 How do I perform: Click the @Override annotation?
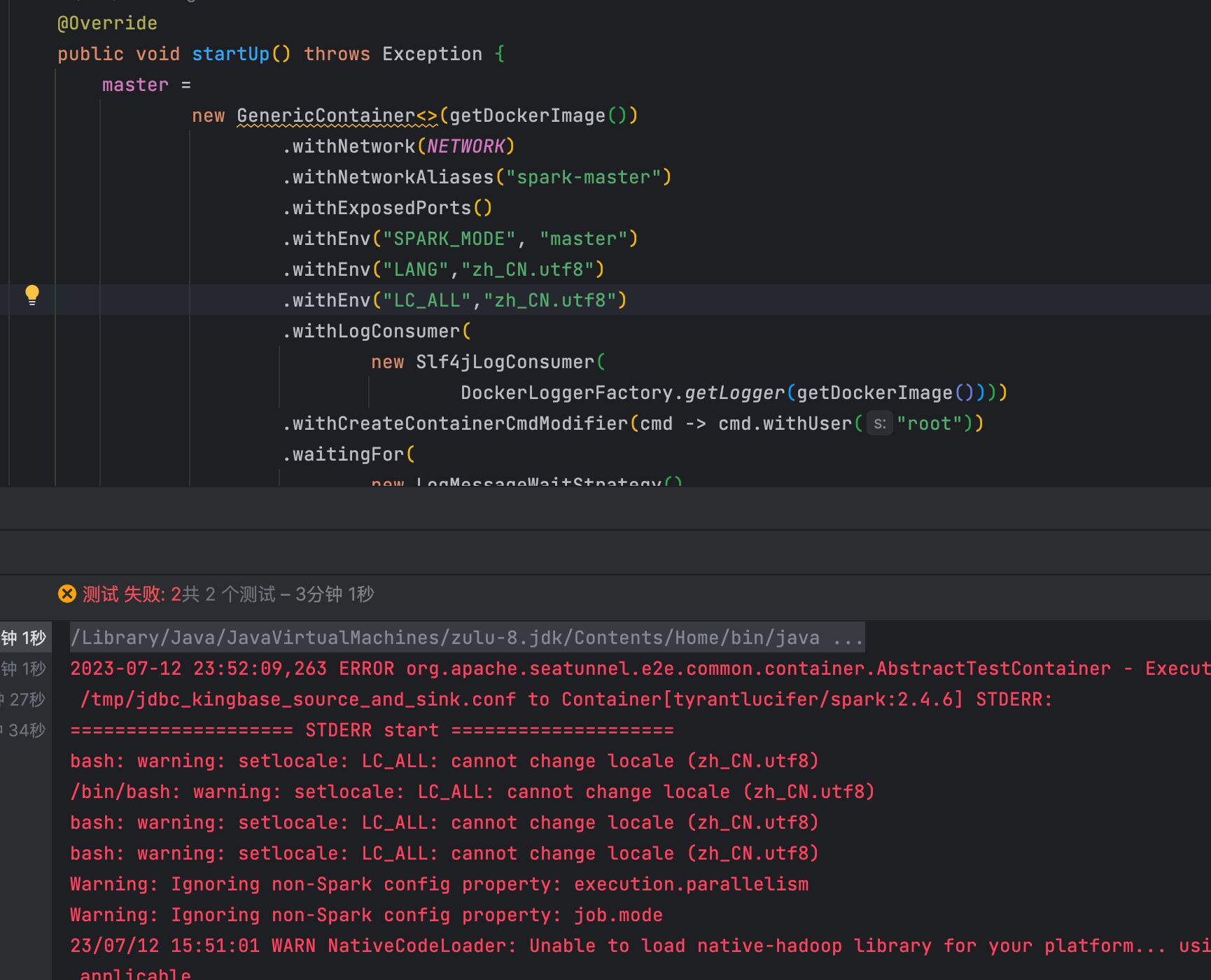pyautogui.click(x=107, y=23)
